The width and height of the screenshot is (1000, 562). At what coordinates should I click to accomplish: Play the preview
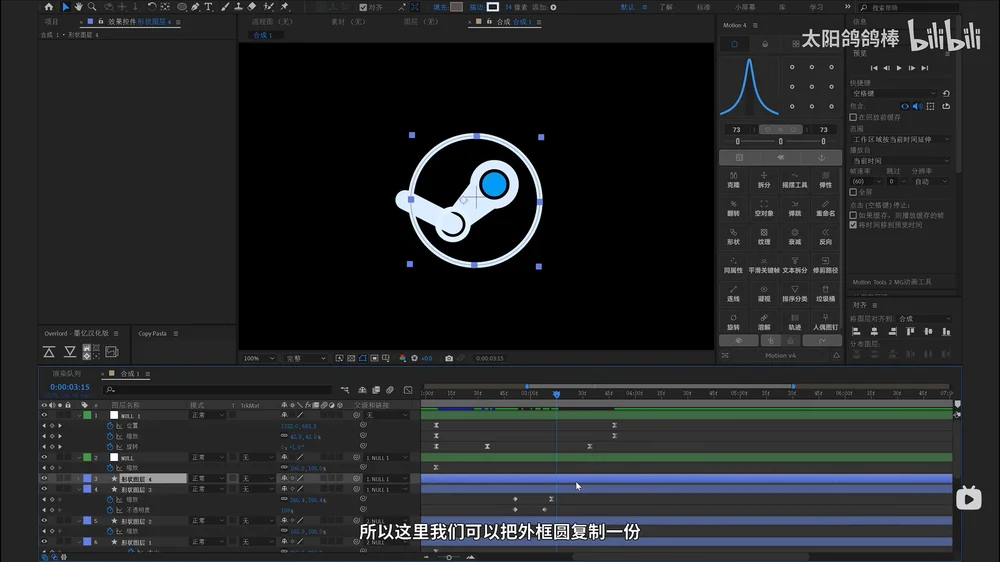(899, 68)
